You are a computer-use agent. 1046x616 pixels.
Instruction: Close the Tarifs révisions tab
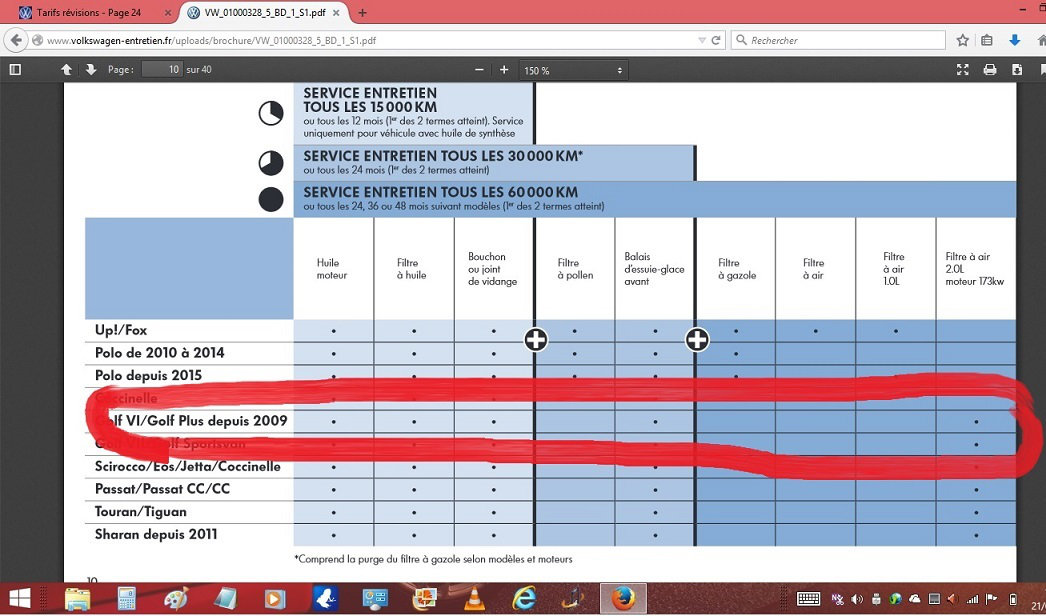click(x=168, y=13)
